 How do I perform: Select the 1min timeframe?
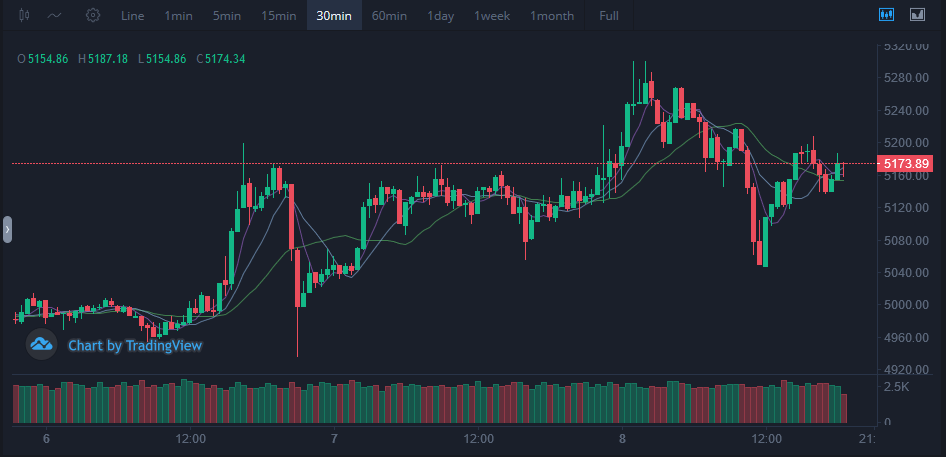179,16
